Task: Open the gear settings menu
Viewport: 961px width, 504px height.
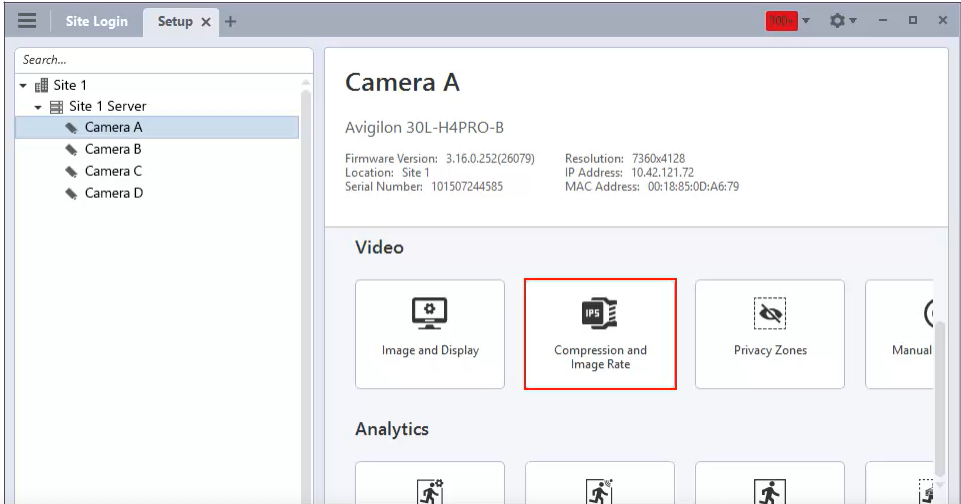Action: point(842,21)
